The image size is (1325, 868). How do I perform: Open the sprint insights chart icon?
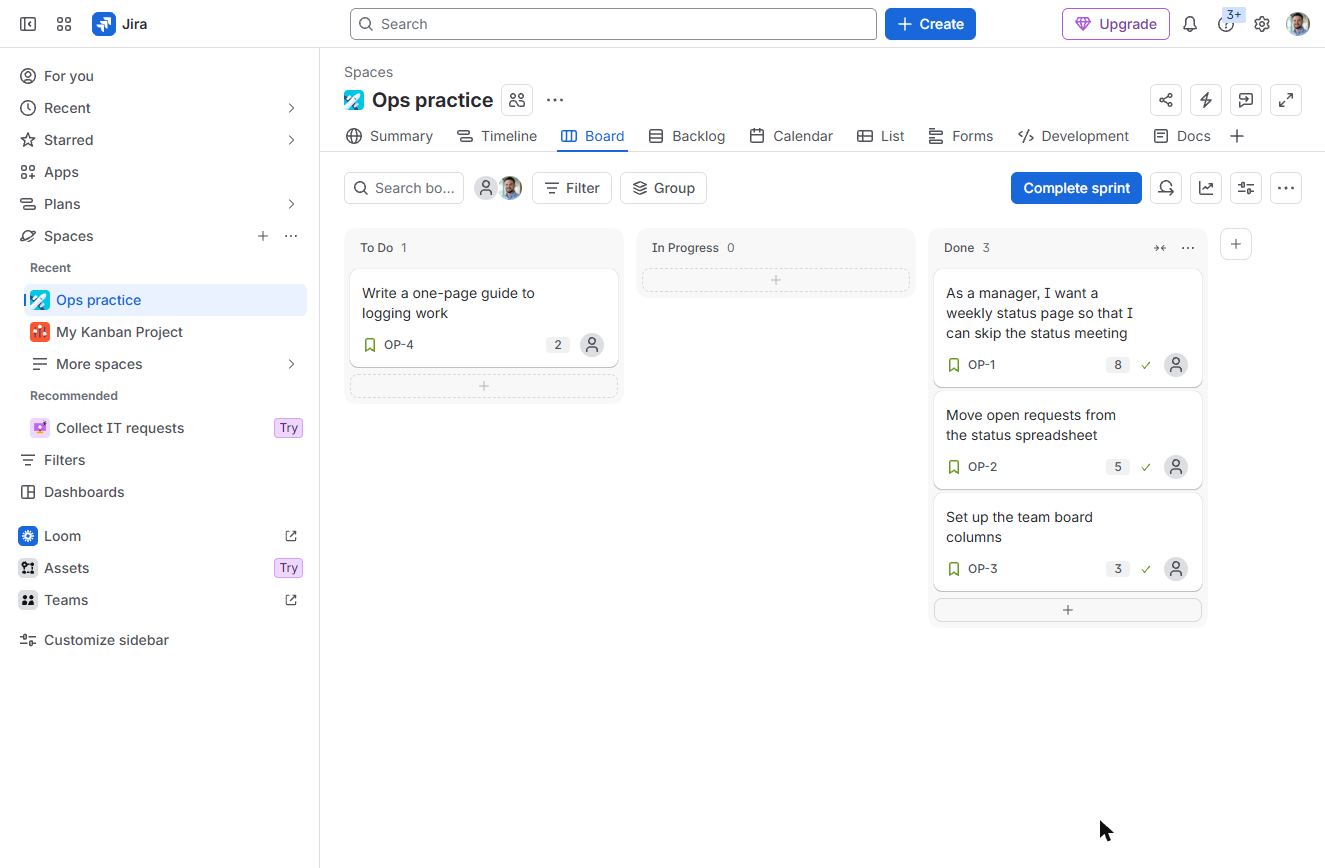[1207, 188]
